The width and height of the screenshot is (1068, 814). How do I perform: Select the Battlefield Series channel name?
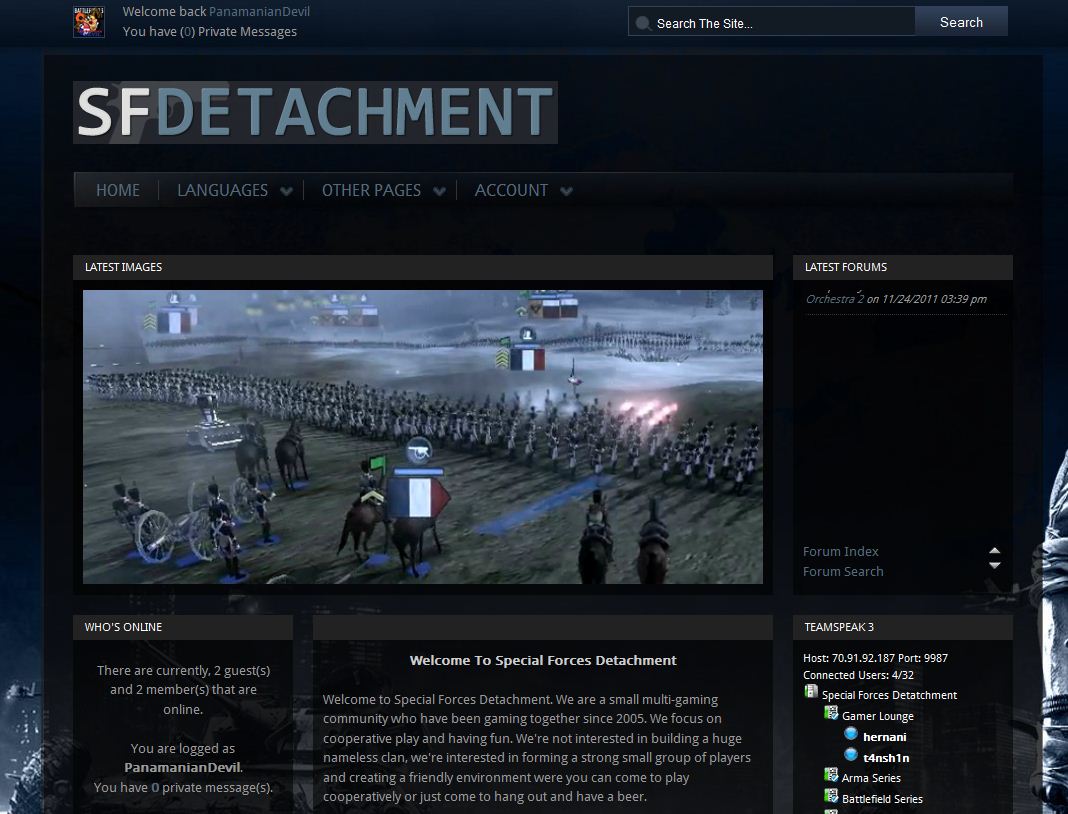882,799
